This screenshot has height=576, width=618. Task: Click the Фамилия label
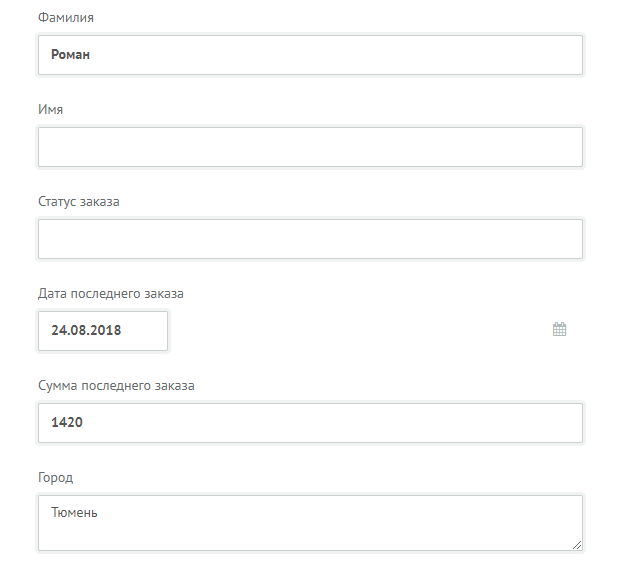point(66,18)
